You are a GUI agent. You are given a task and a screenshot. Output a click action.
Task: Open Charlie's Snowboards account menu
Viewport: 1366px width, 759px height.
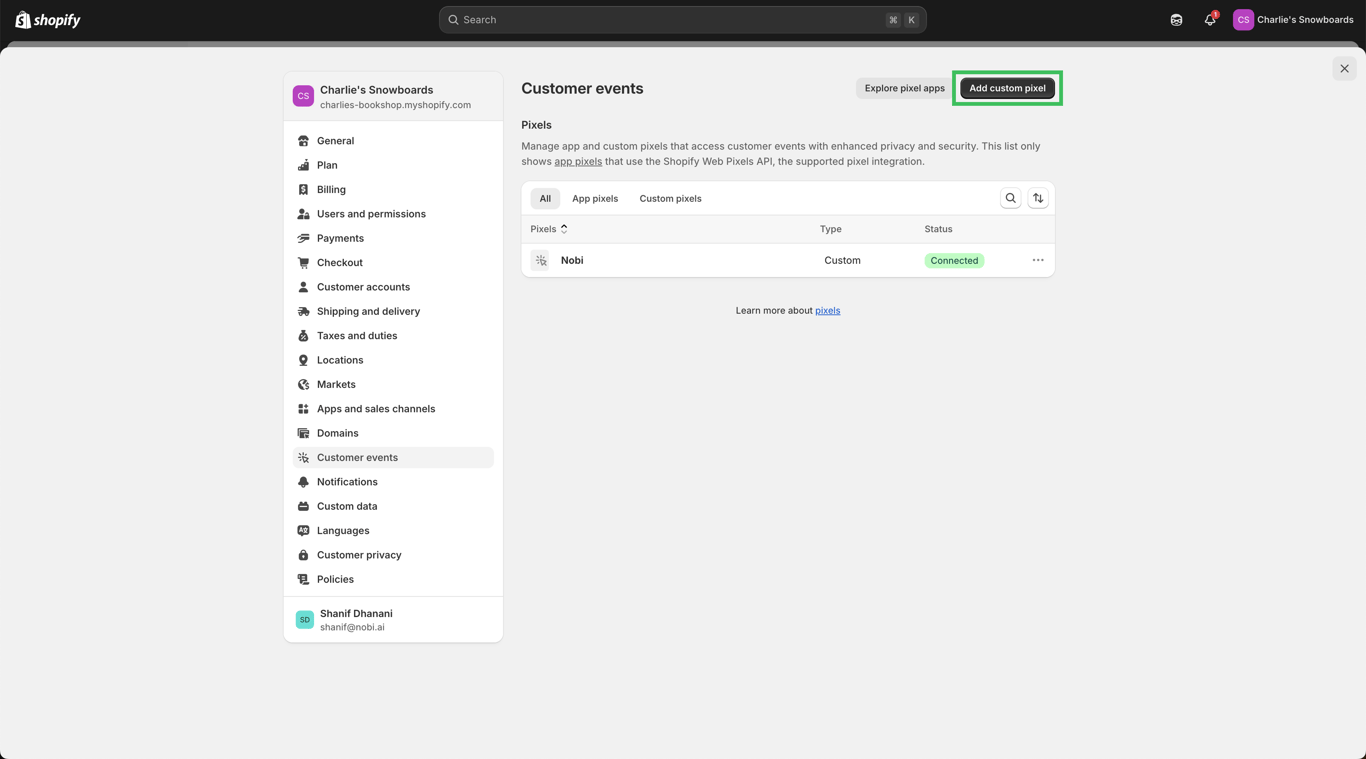(1293, 20)
